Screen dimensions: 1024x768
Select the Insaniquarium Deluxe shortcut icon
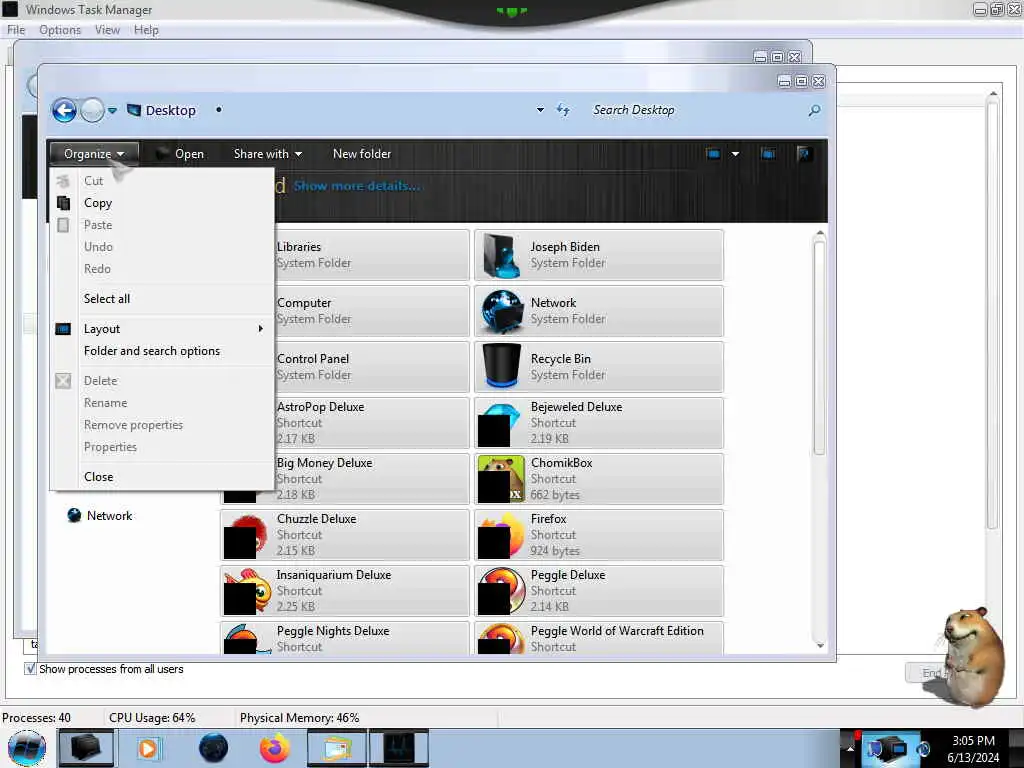point(247,592)
